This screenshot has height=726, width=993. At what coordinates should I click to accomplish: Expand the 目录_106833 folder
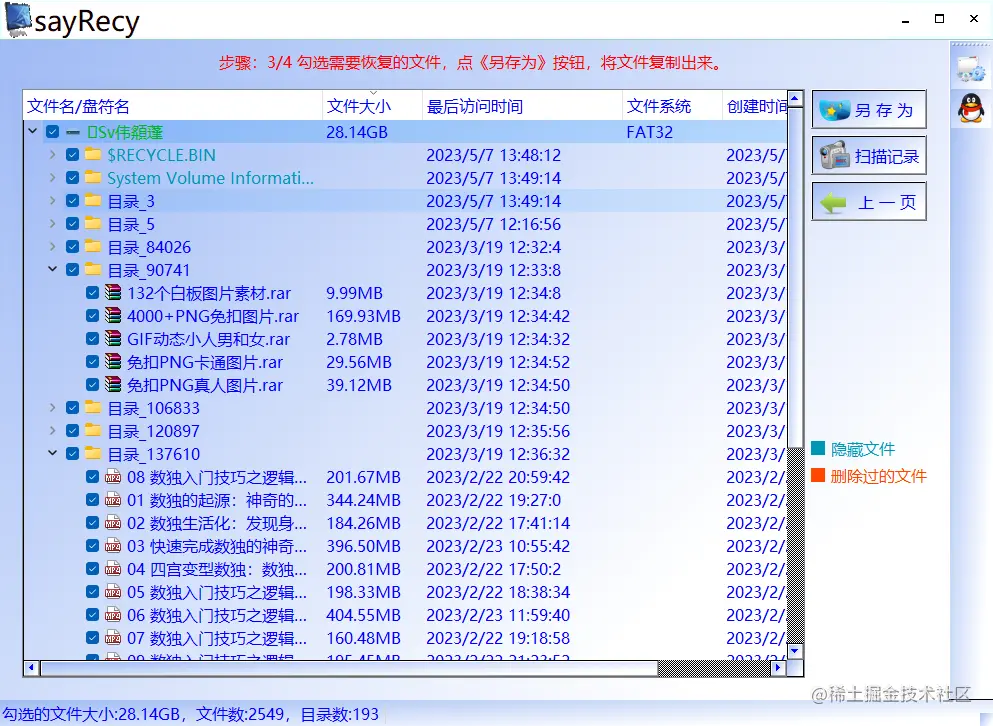point(53,407)
